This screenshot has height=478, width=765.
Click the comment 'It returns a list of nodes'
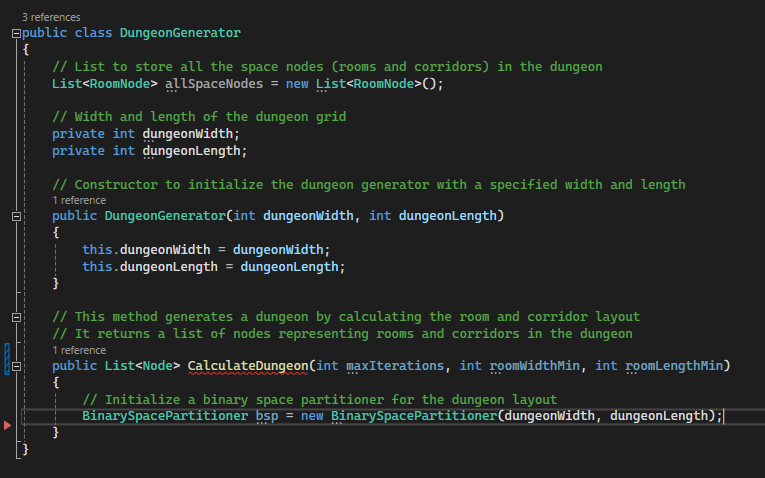click(342, 334)
